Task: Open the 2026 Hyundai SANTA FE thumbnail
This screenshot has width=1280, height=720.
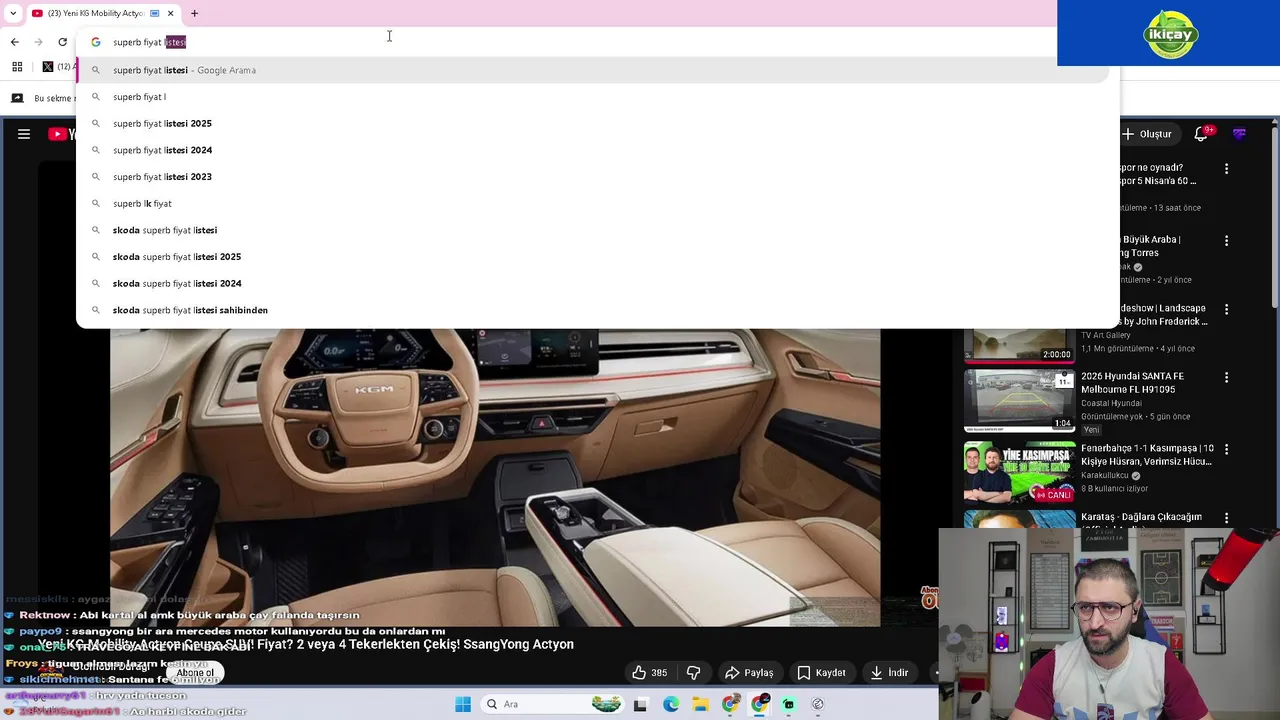Action: pyautogui.click(x=1019, y=401)
